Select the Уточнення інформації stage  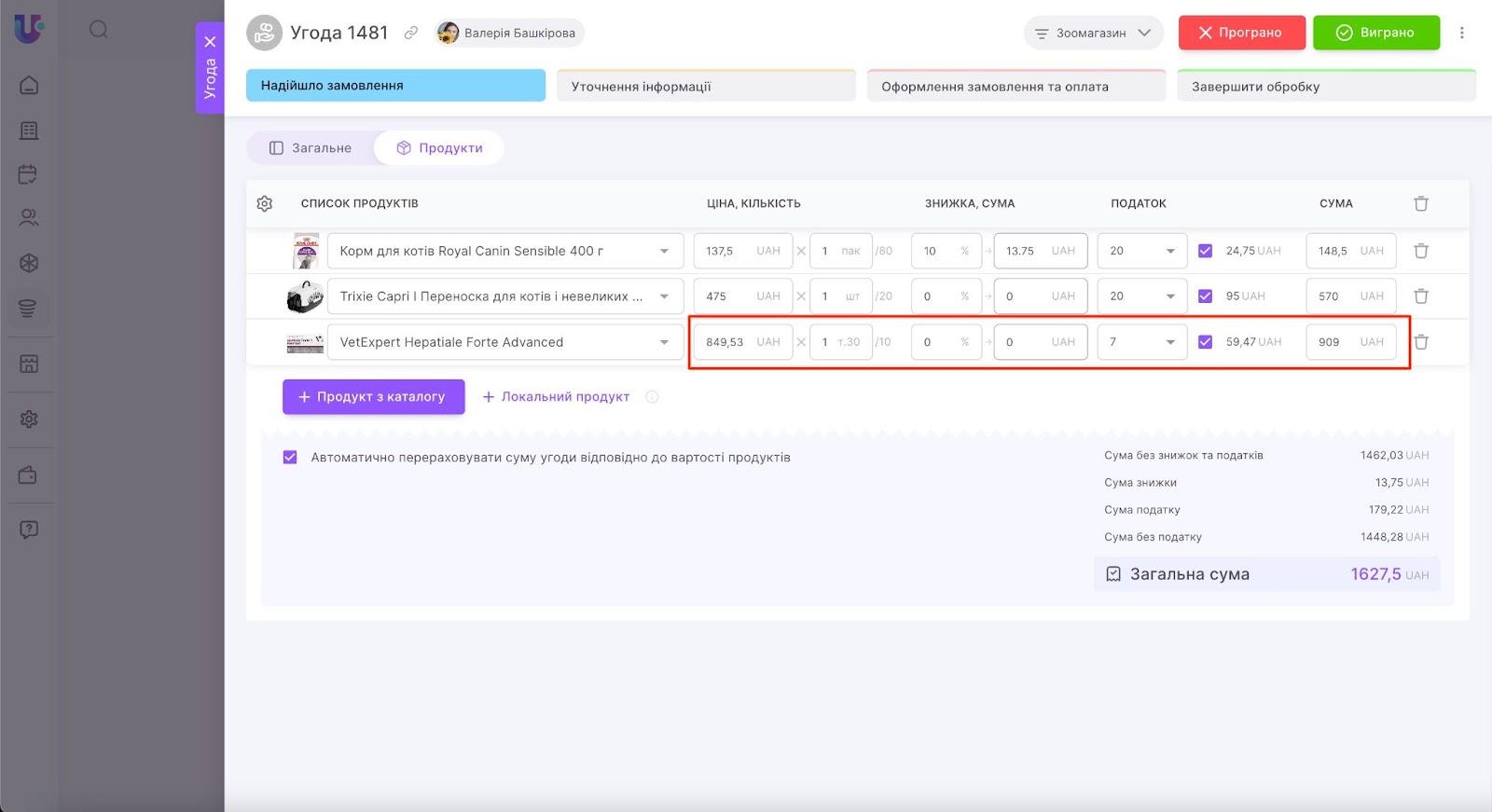(705, 87)
